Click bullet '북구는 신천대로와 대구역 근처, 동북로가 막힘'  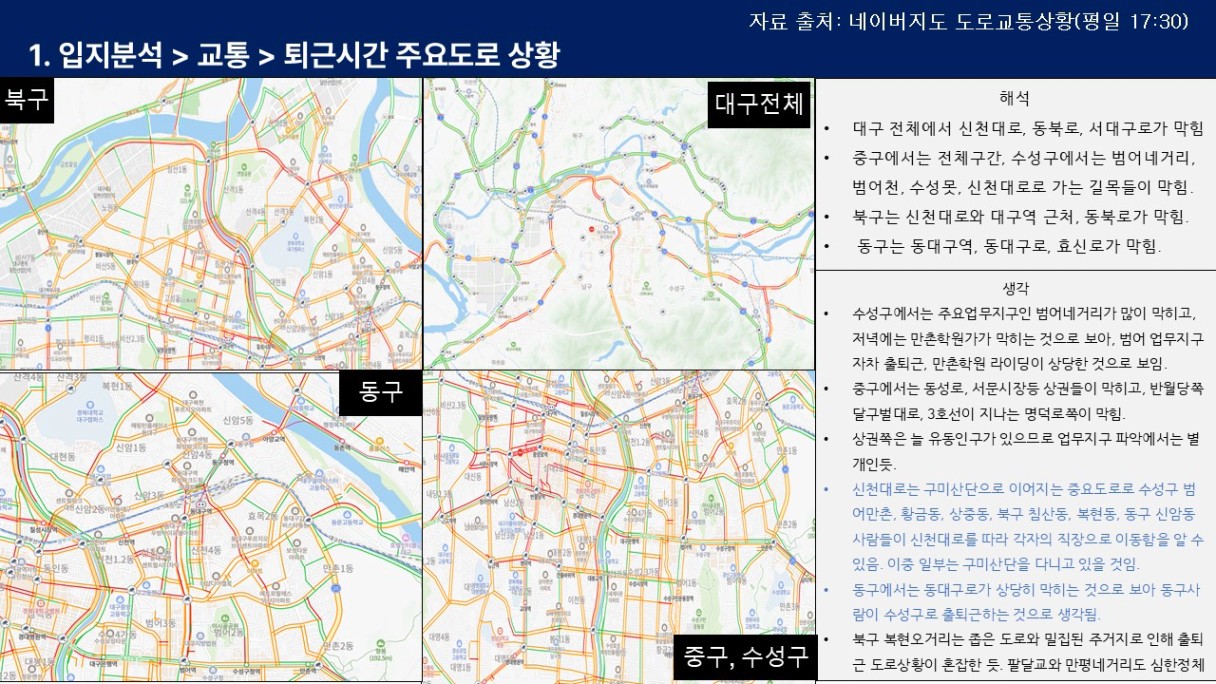point(1020,216)
